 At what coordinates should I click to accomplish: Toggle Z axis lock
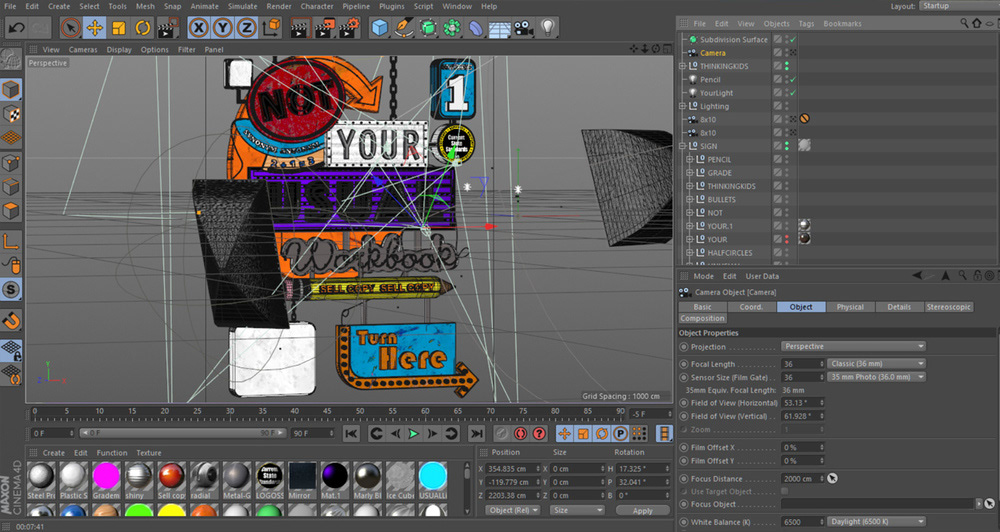(246, 28)
